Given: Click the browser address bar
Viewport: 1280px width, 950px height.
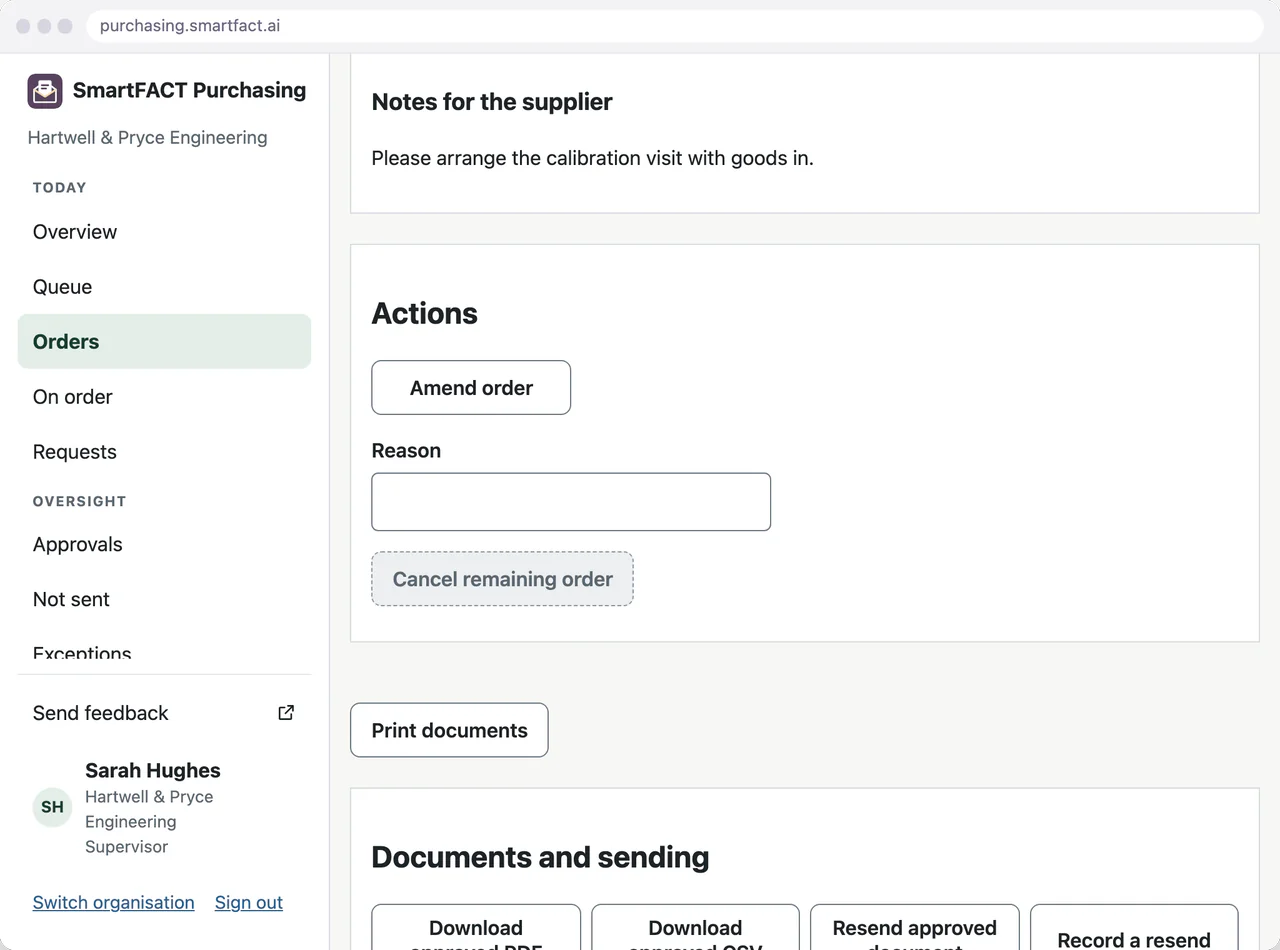Looking at the screenshot, I should point(675,26).
